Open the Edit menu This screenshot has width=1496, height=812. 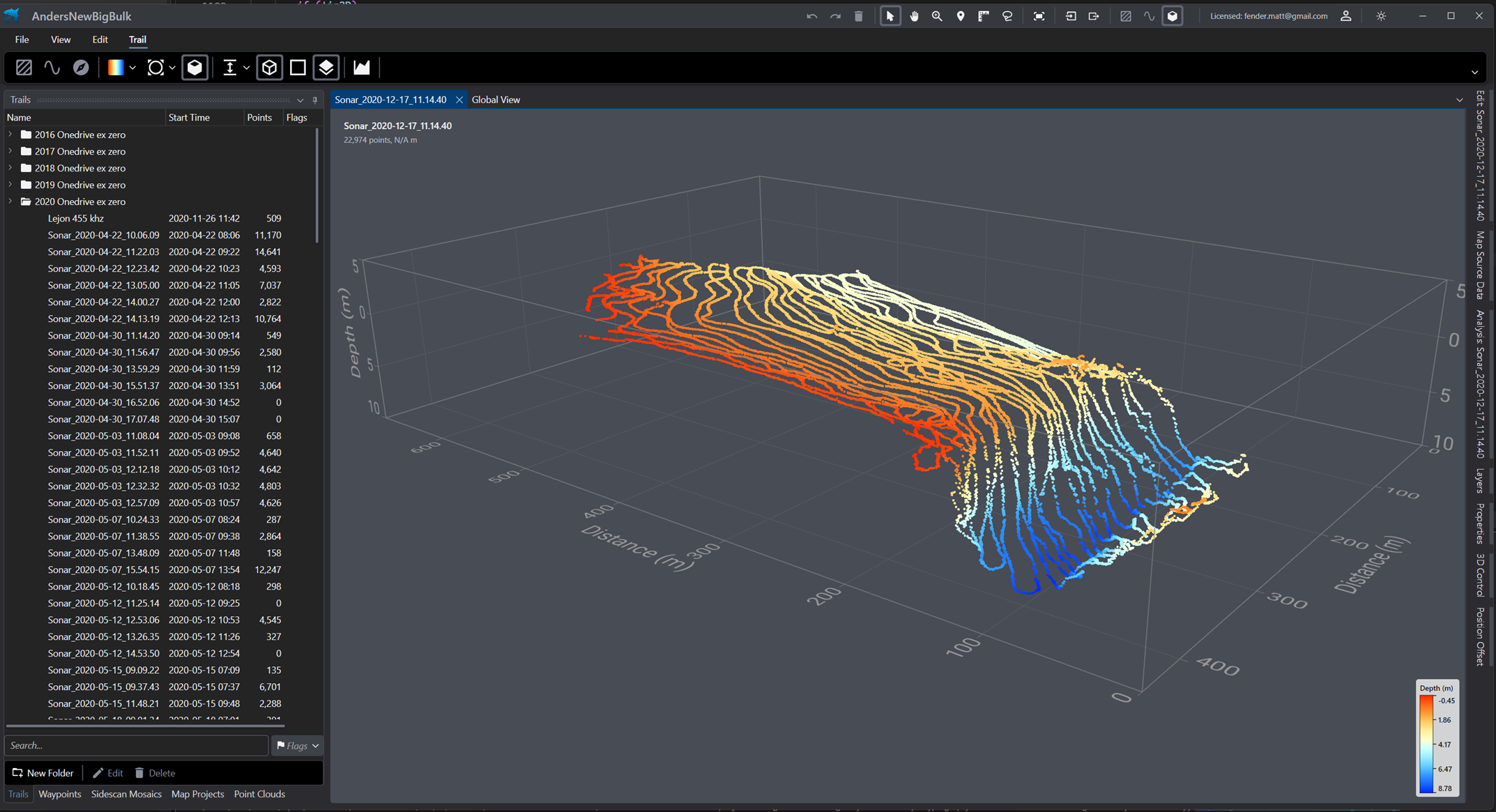[x=100, y=40]
